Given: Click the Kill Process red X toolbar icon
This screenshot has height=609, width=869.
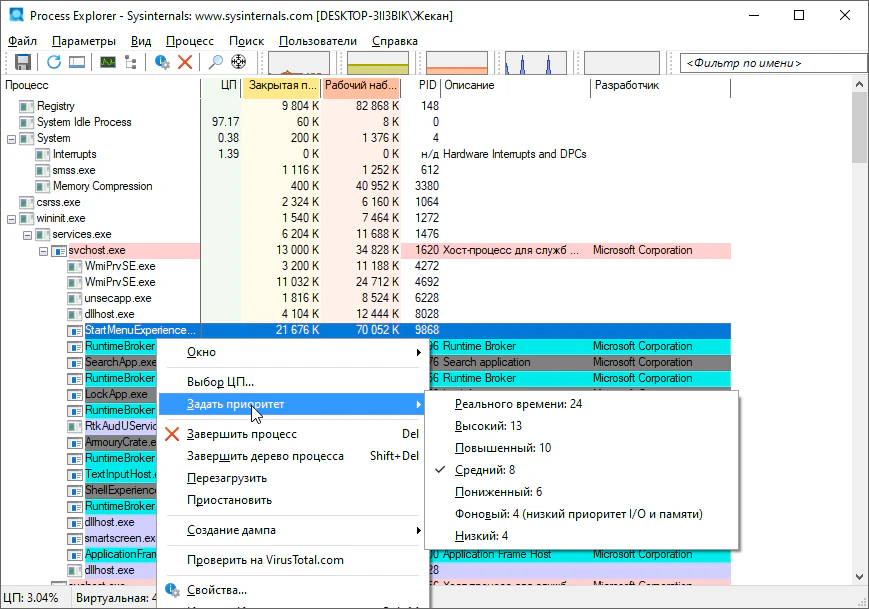Looking at the screenshot, I should pyautogui.click(x=185, y=62).
